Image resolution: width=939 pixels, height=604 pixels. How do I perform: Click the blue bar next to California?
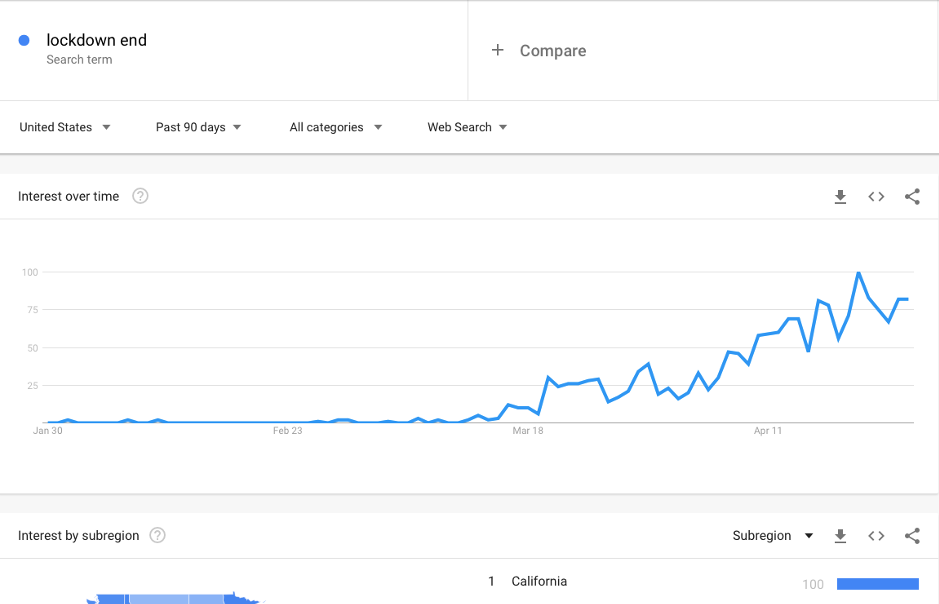pyautogui.click(x=877, y=584)
